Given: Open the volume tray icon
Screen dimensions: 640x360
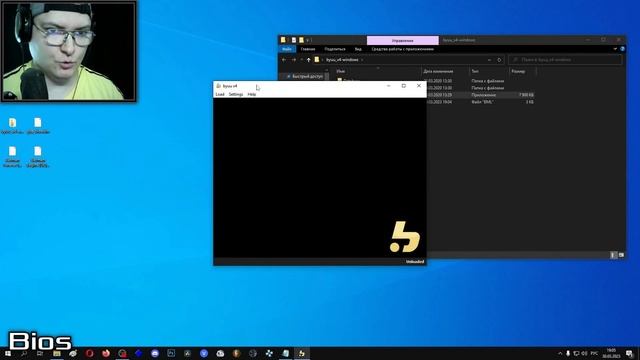Looking at the screenshot, I should click(584, 353).
